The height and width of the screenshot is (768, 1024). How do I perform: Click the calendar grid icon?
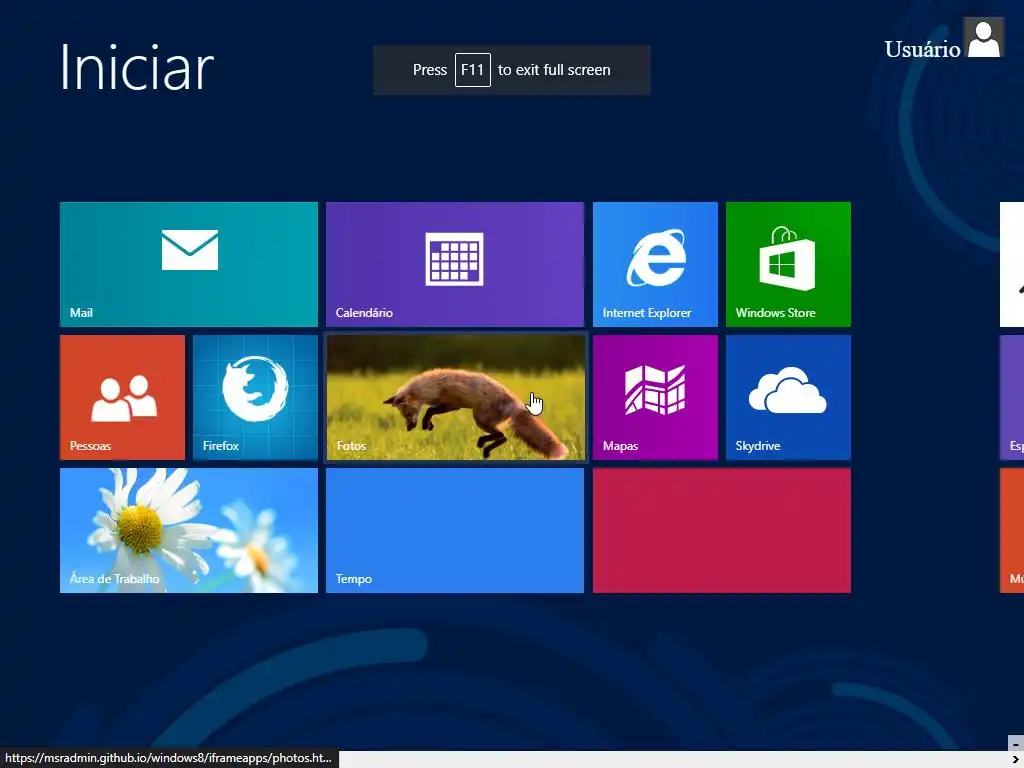455,259
